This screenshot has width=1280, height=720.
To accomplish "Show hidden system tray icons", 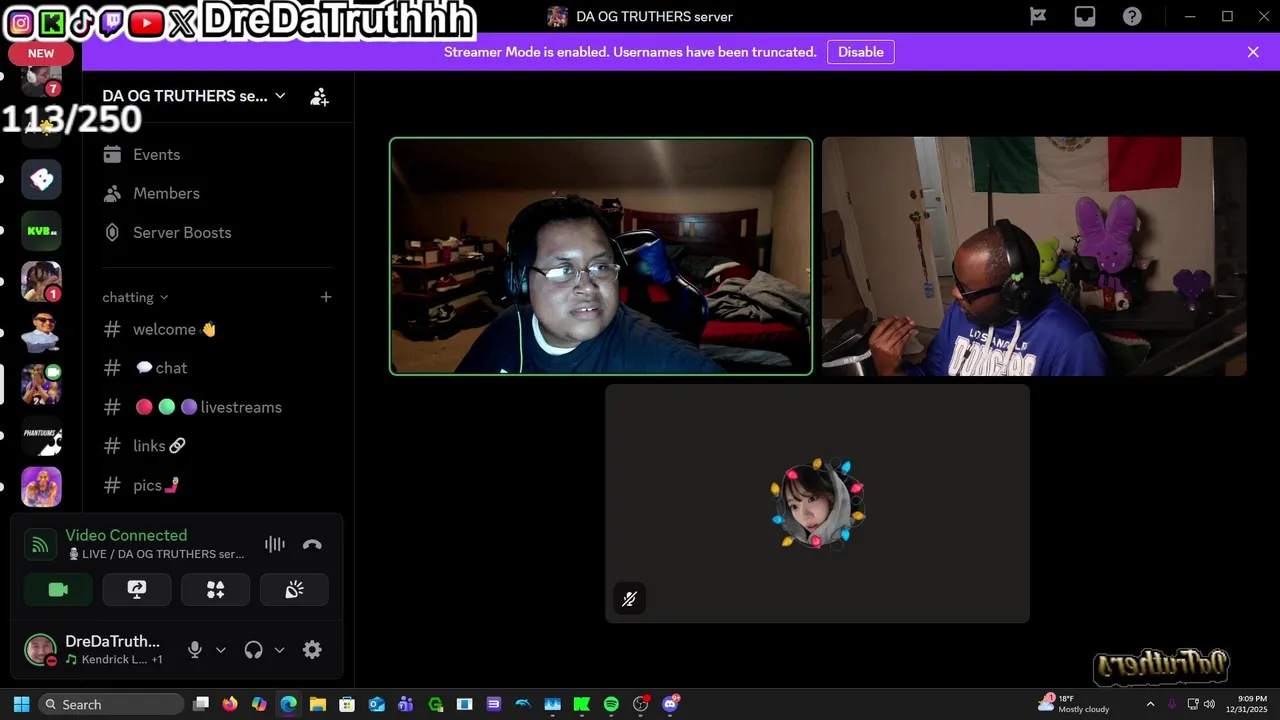I will point(1150,704).
